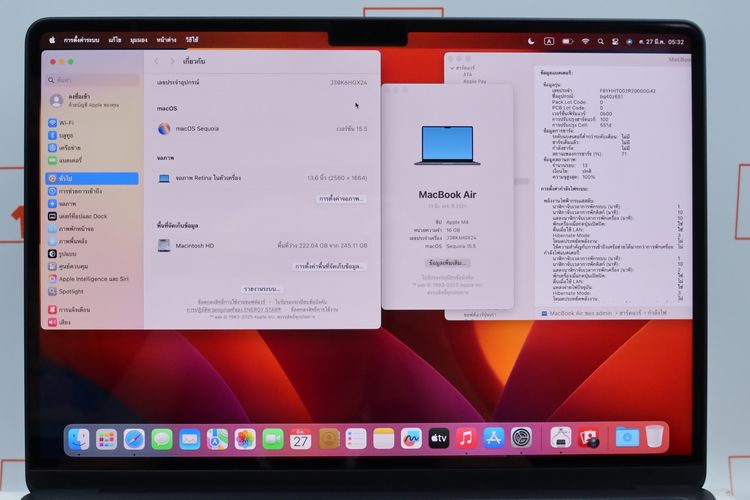Open System Settings from the Dock
750x500 pixels.
click(521, 438)
